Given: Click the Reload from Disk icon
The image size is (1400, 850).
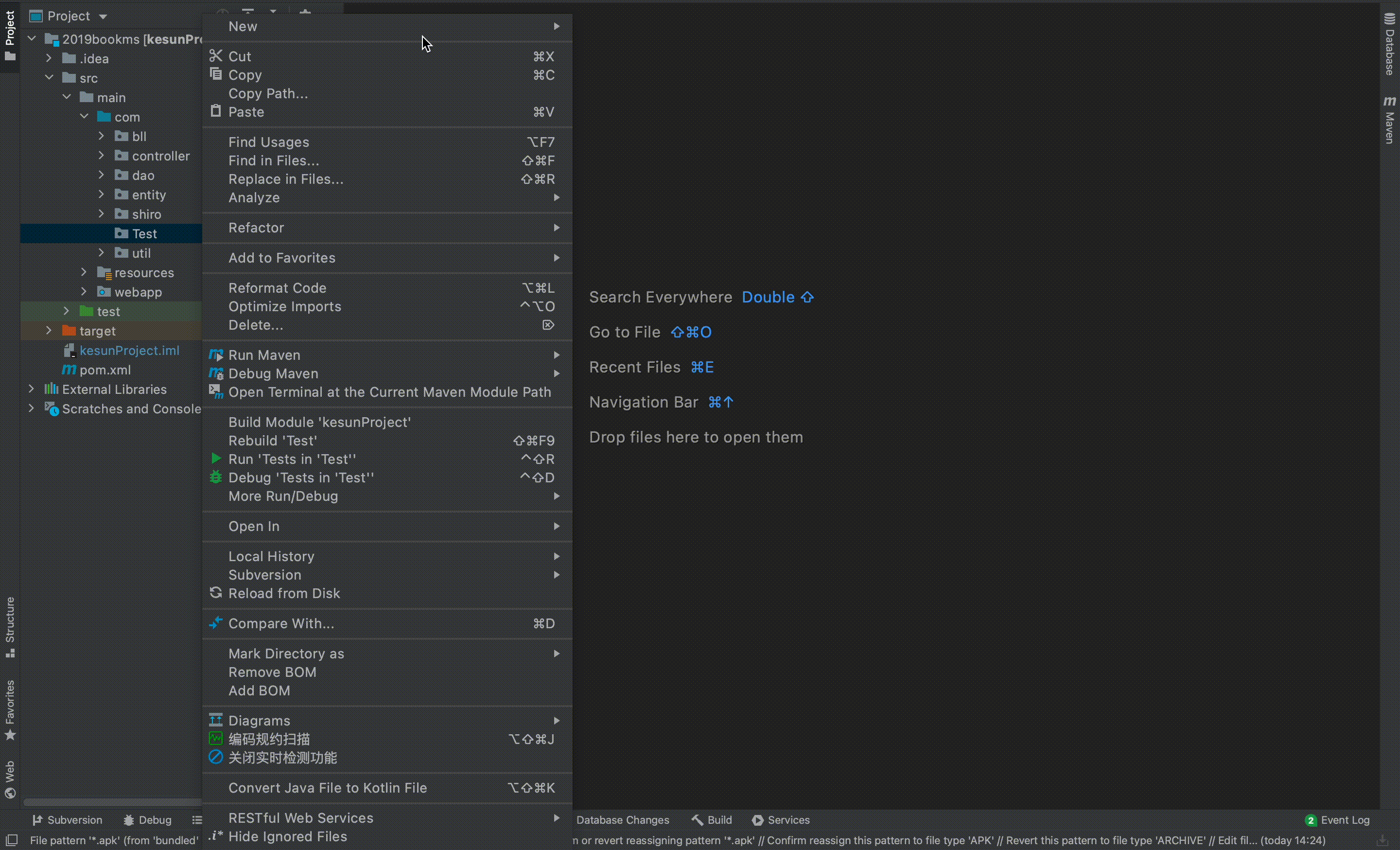Looking at the screenshot, I should coord(216,593).
